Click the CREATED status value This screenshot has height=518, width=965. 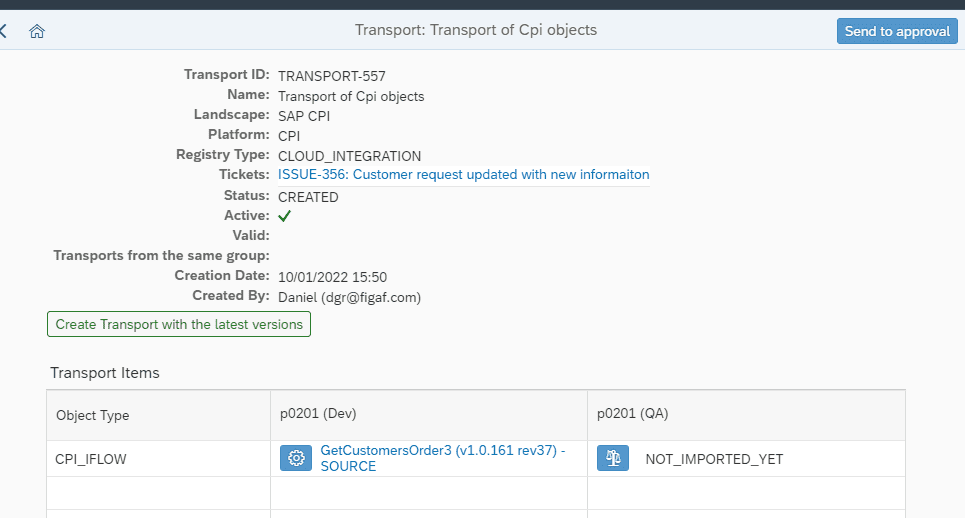click(x=308, y=197)
